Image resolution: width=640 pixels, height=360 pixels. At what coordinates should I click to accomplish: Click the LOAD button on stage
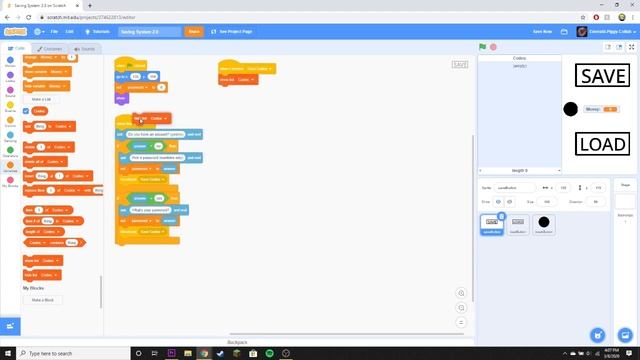tap(602, 144)
